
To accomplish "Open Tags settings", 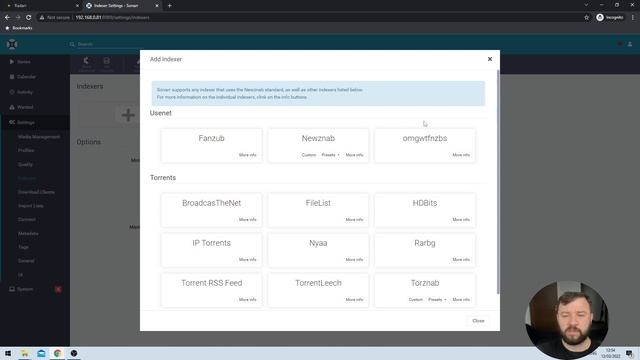I will (23, 247).
